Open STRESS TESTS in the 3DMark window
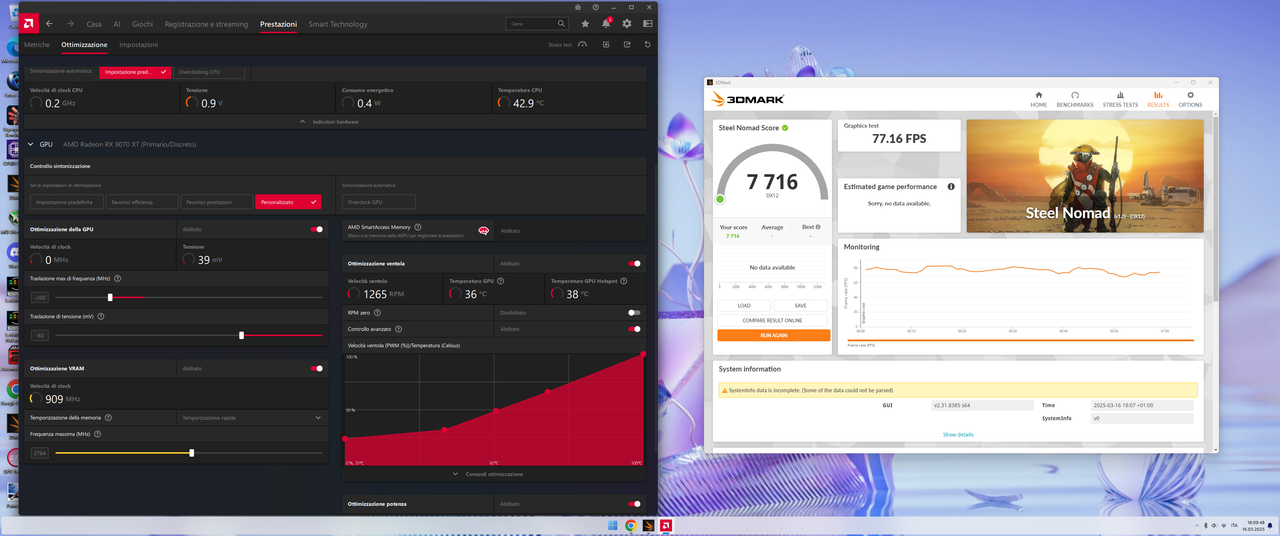 pyautogui.click(x=1120, y=99)
